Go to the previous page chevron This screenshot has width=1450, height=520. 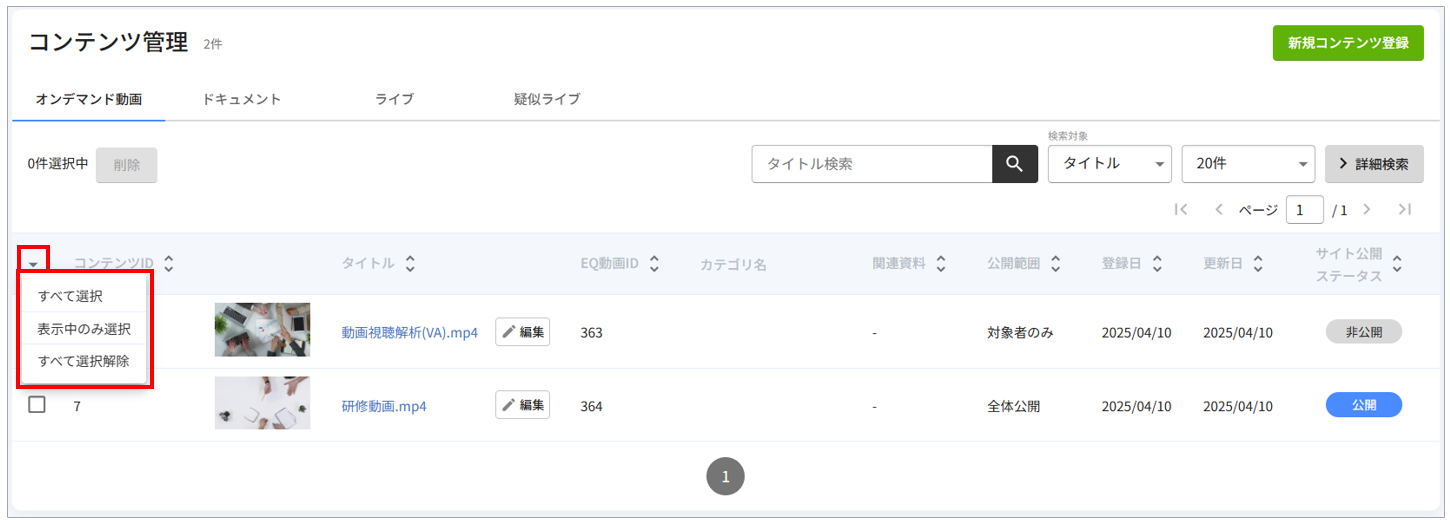click(1219, 209)
